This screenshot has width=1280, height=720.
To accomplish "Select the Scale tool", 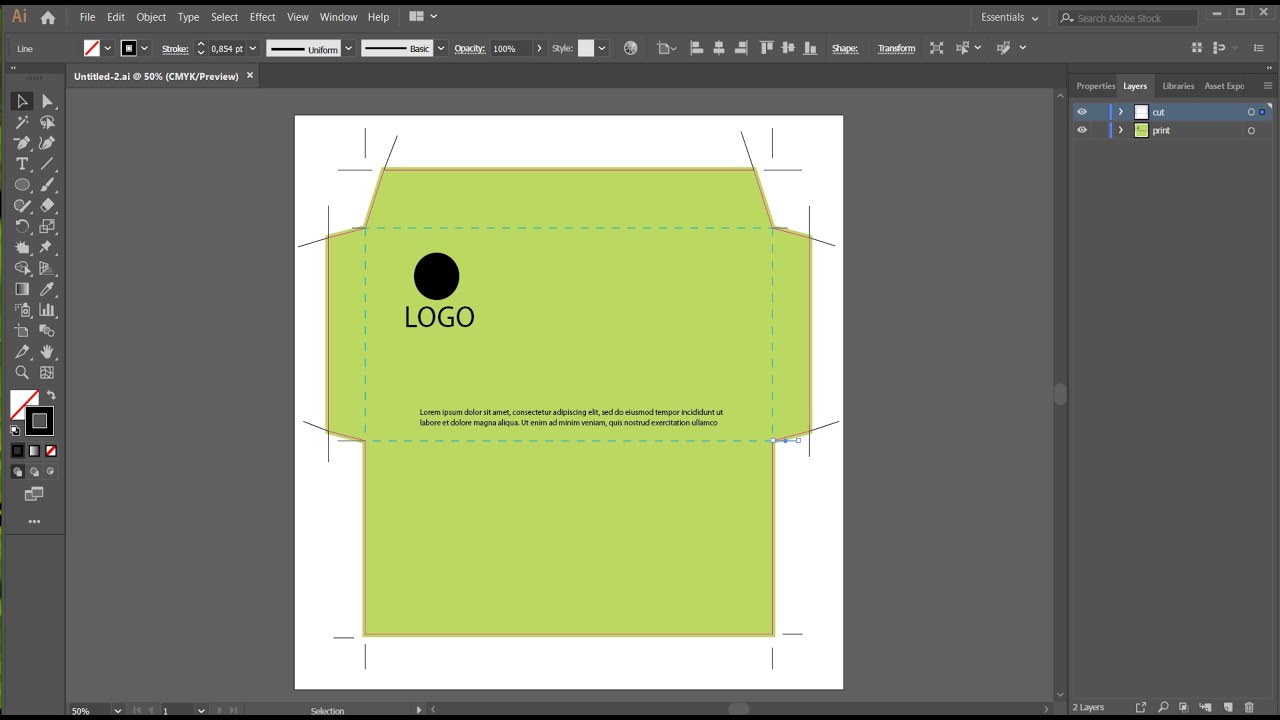I will [47, 227].
